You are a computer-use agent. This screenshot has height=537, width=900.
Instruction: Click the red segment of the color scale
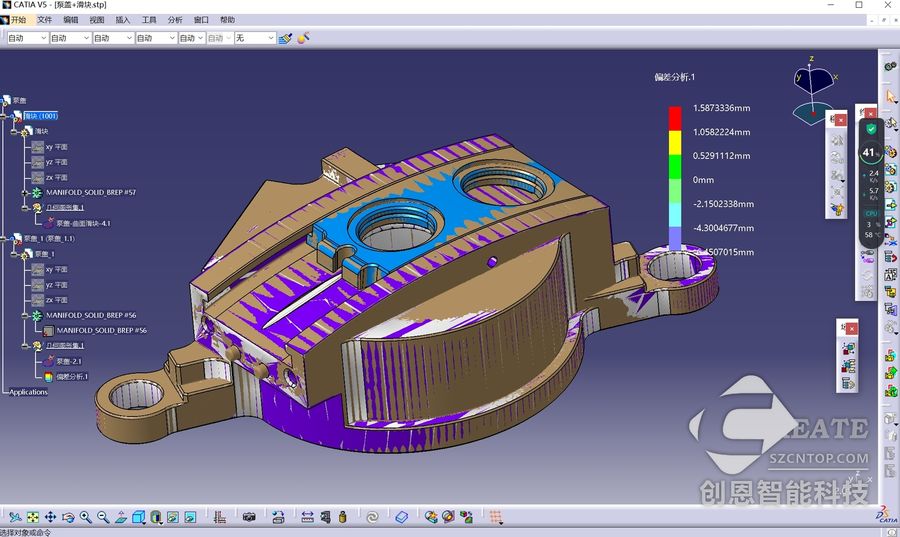click(675, 118)
